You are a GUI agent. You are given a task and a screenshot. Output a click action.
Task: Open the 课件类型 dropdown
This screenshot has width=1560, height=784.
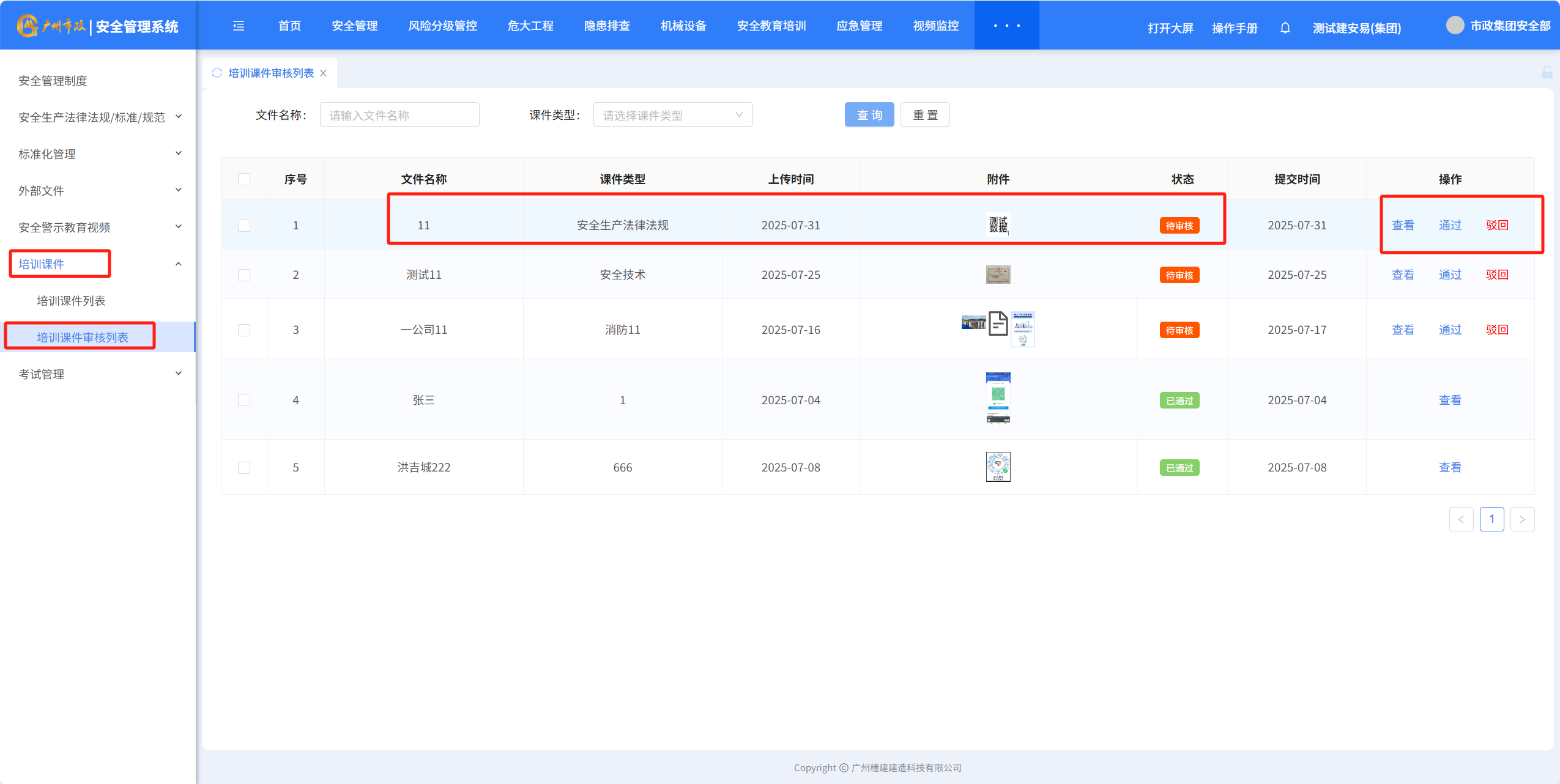coord(672,115)
